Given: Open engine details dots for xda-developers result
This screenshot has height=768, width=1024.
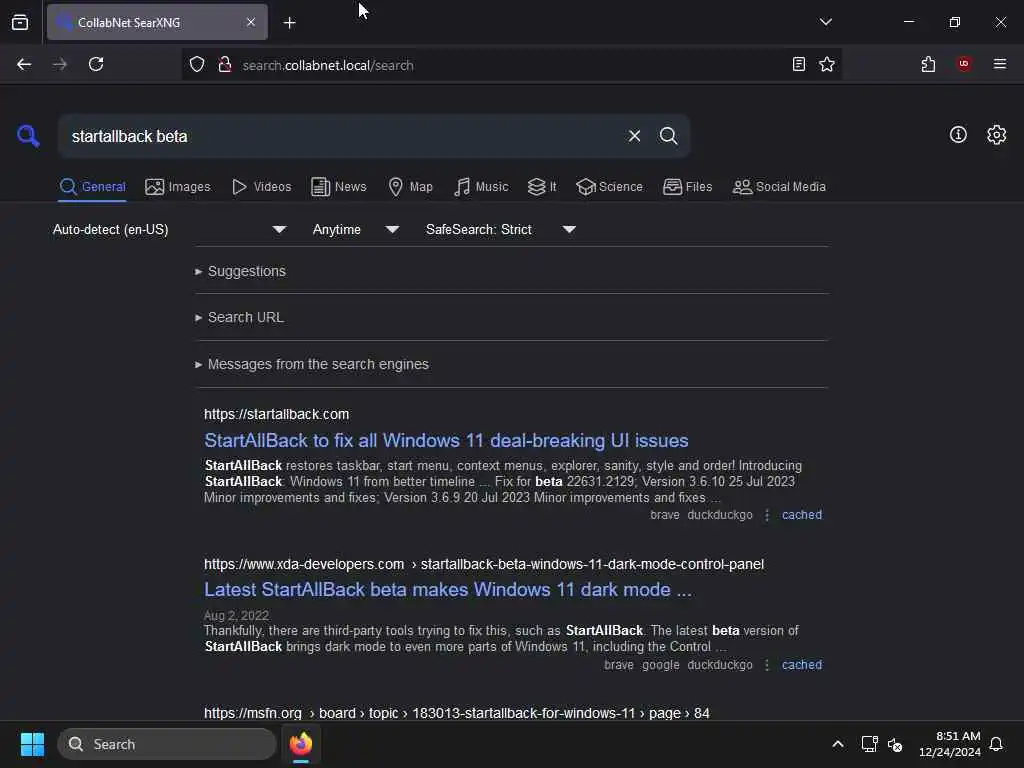Looking at the screenshot, I should 767,665.
